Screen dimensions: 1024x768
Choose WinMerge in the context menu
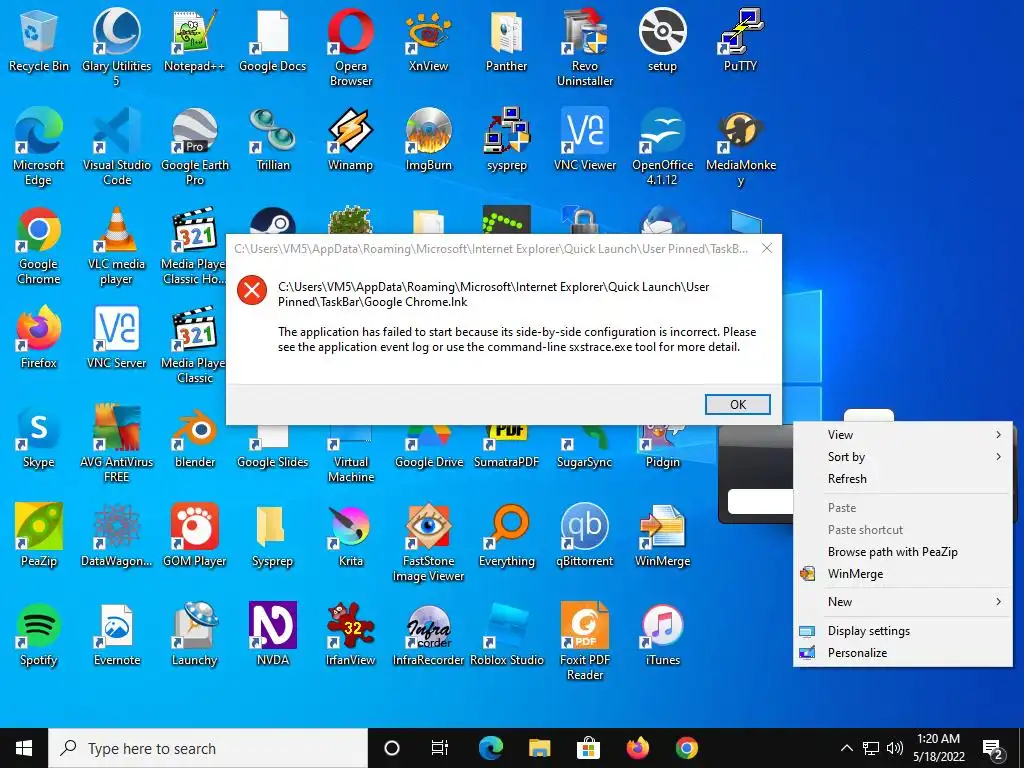click(903, 574)
